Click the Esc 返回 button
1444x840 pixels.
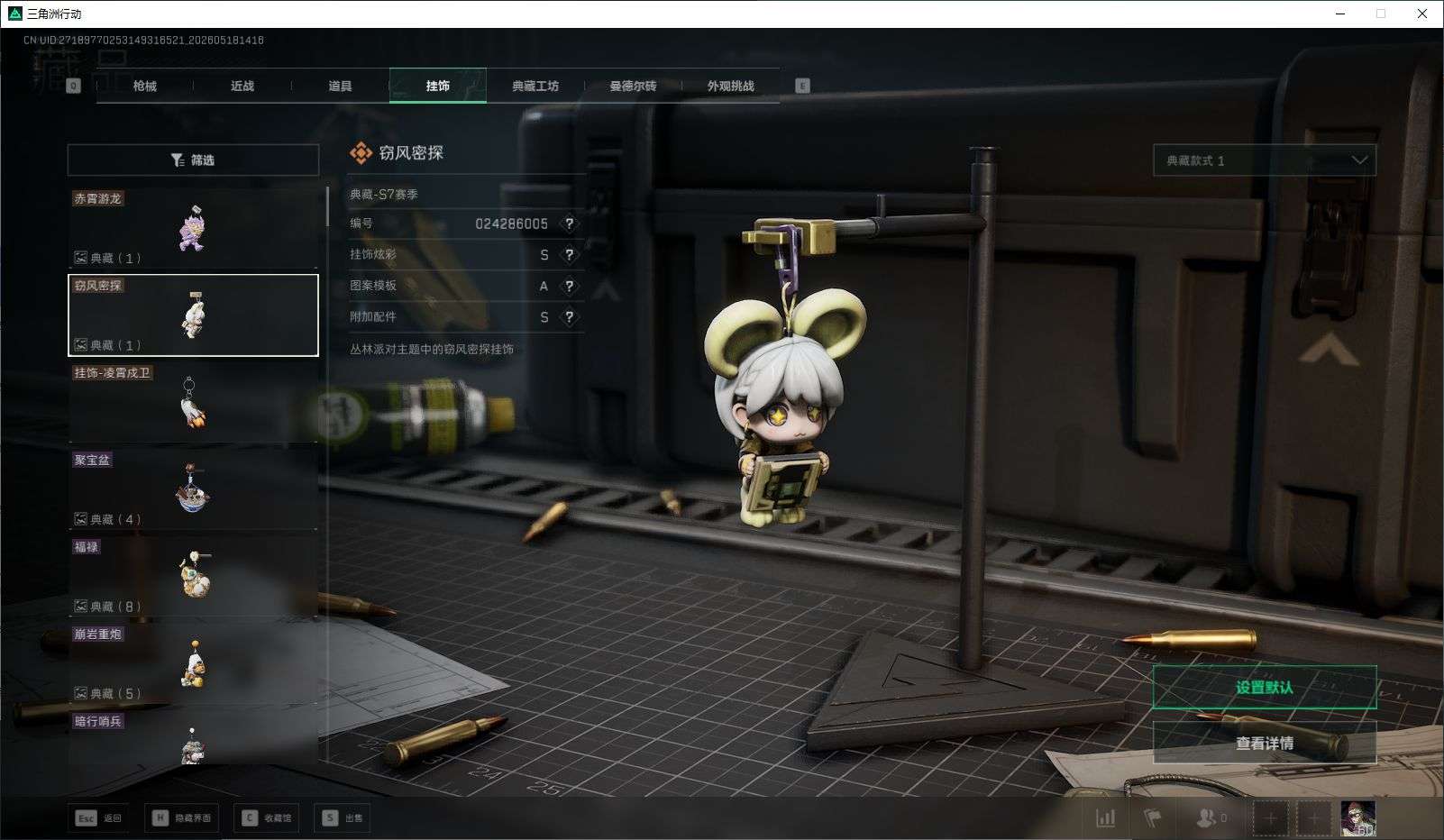[x=98, y=817]
